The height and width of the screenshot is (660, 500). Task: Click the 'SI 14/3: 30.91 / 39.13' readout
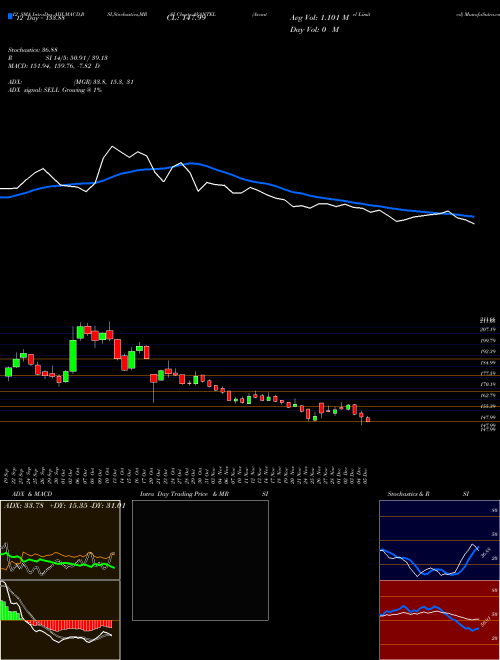(x=77, y=58)
